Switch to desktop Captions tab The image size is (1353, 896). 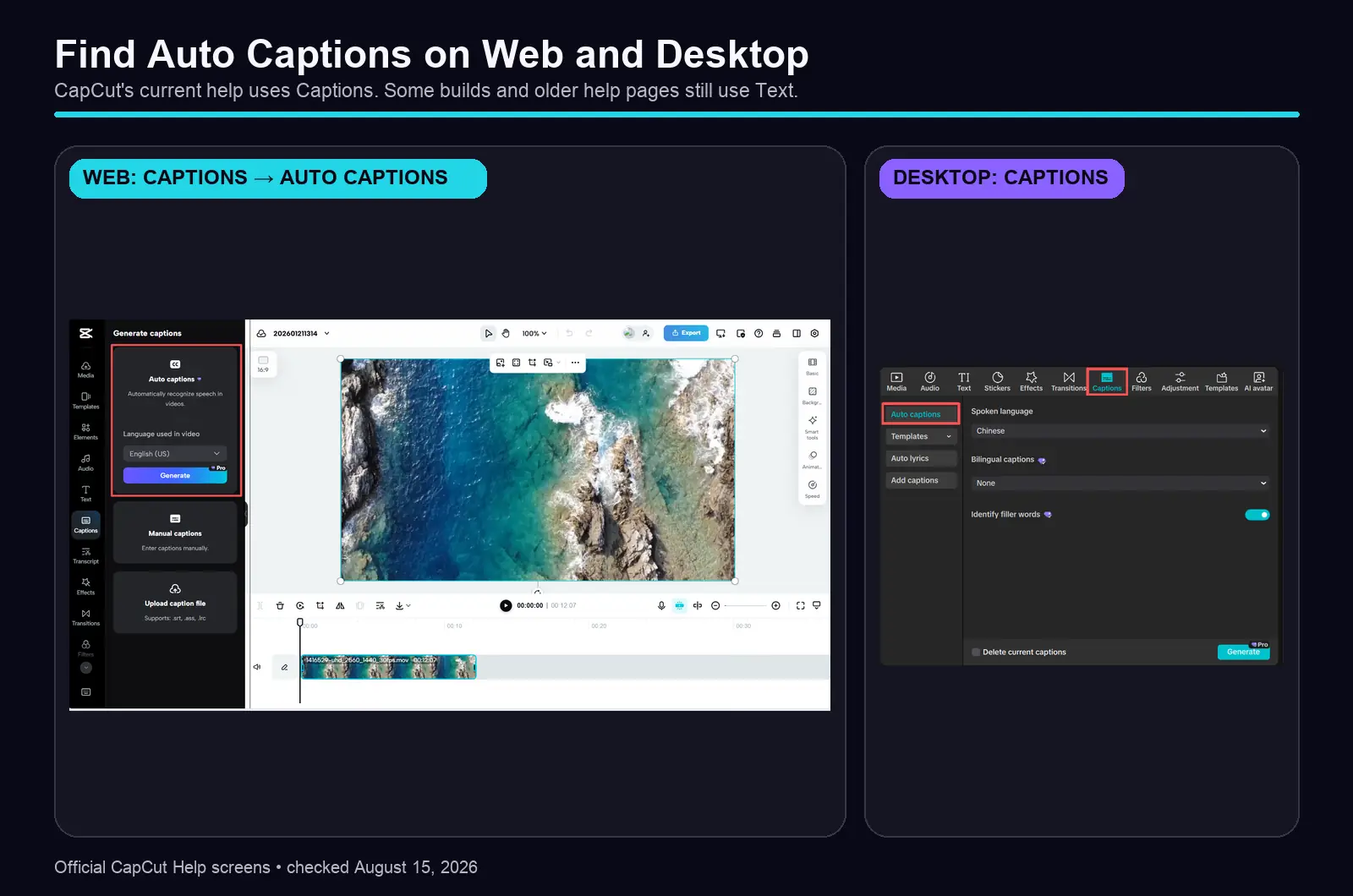pyautogui.click(x=1107, y=381)
